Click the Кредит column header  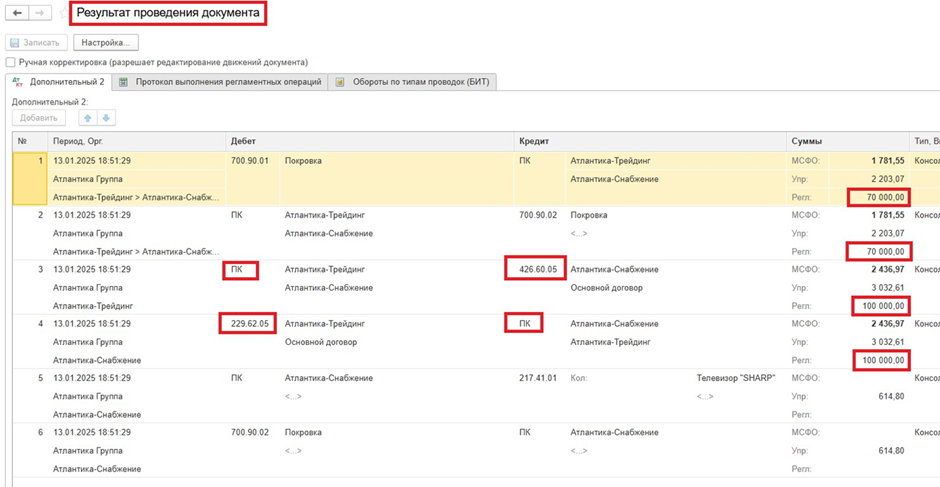[x=533, y=141]
